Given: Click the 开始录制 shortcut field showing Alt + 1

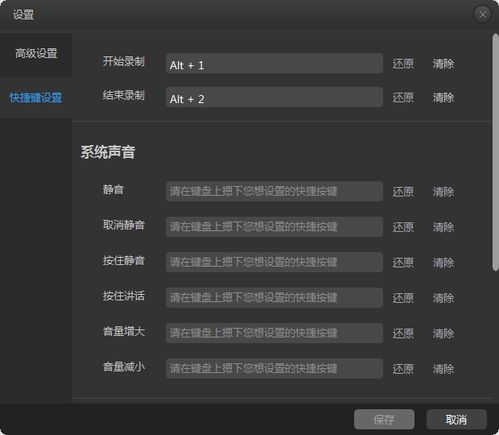Looking at the screenshot, I should coord(274,63).
